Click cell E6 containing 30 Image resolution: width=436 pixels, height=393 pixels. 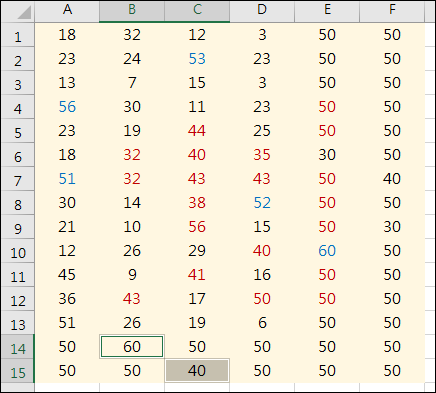tap(327, 155)
